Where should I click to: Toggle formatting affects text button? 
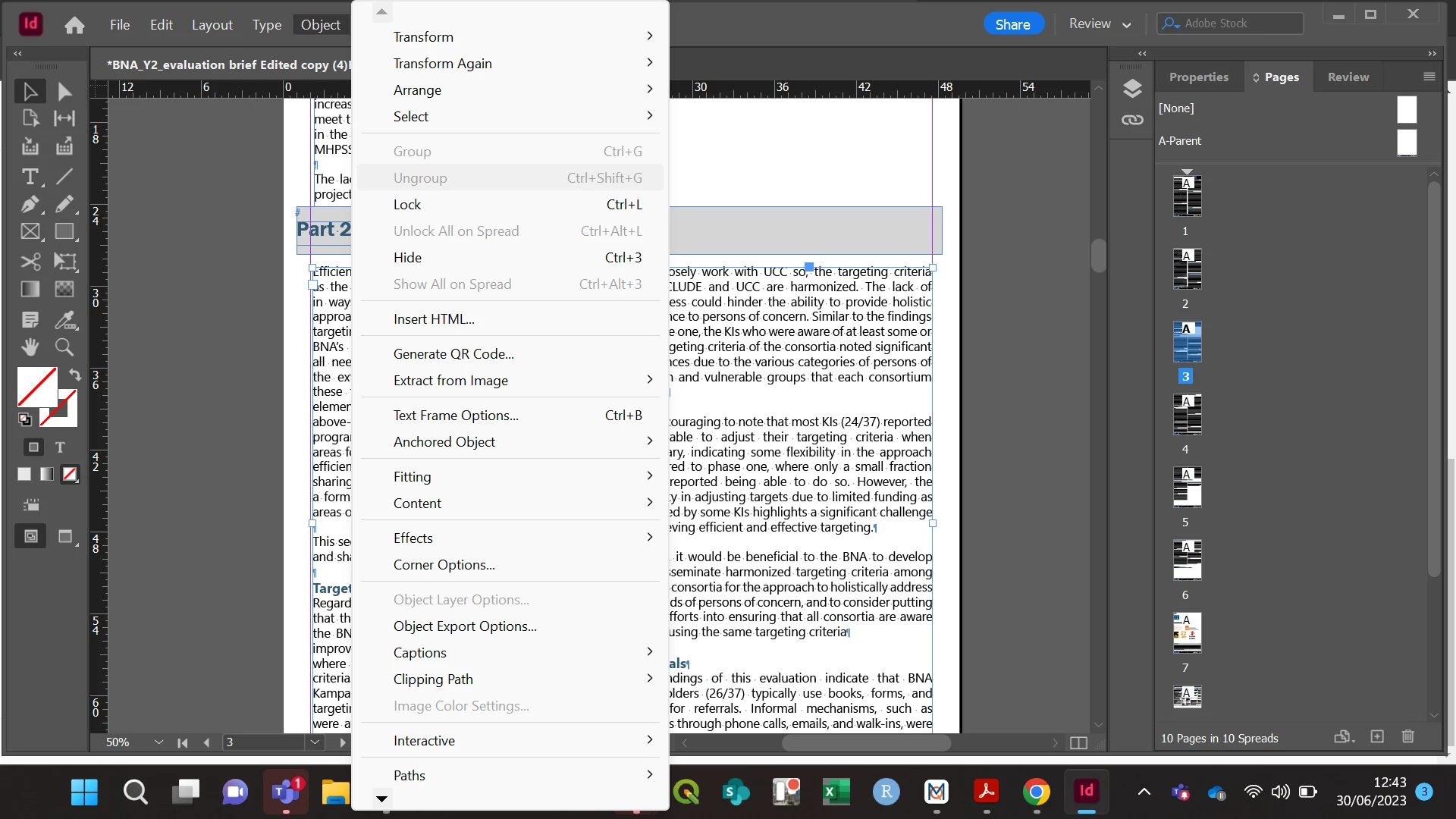click(60, 447)
